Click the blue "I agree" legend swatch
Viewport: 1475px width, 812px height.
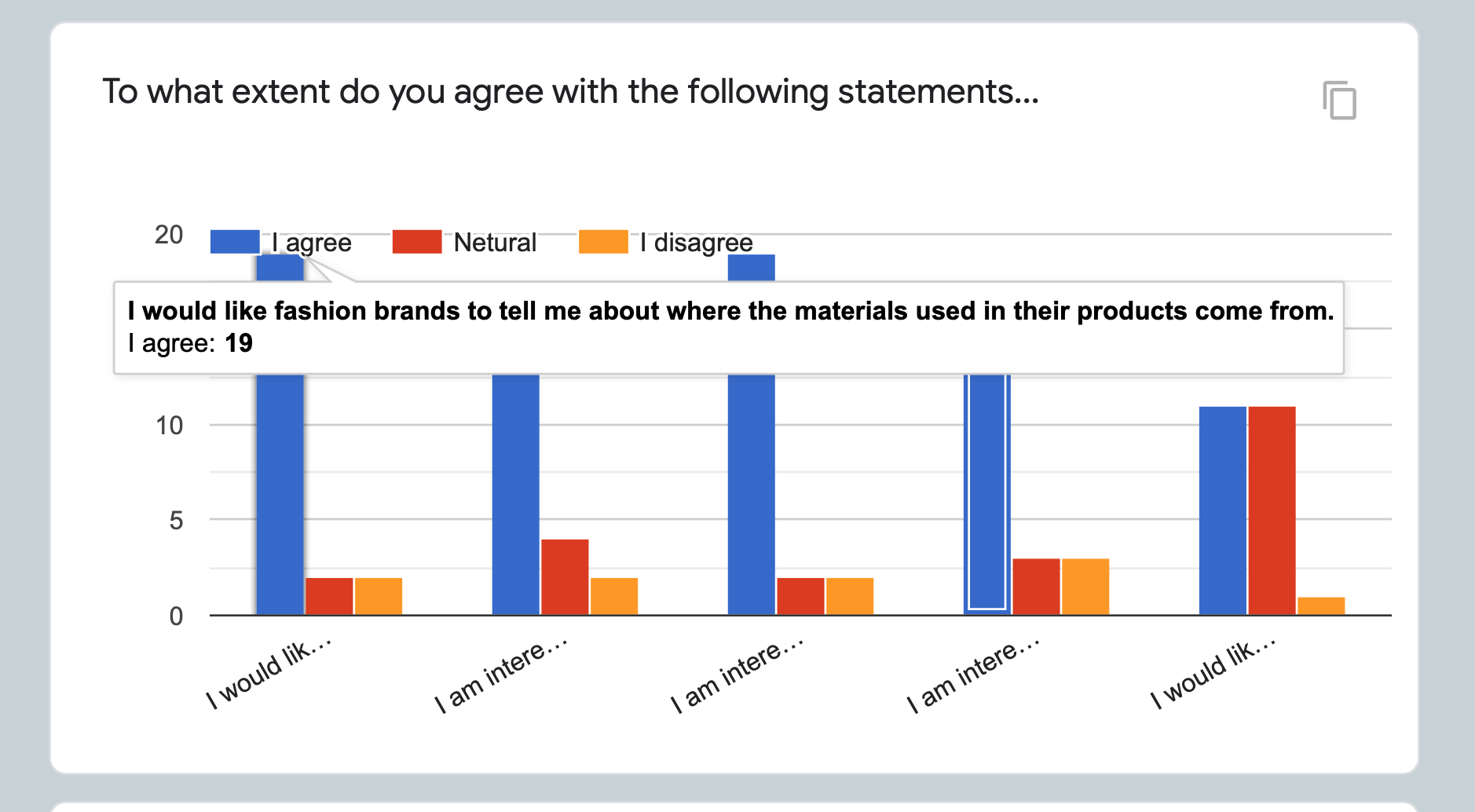pos(235,242)
